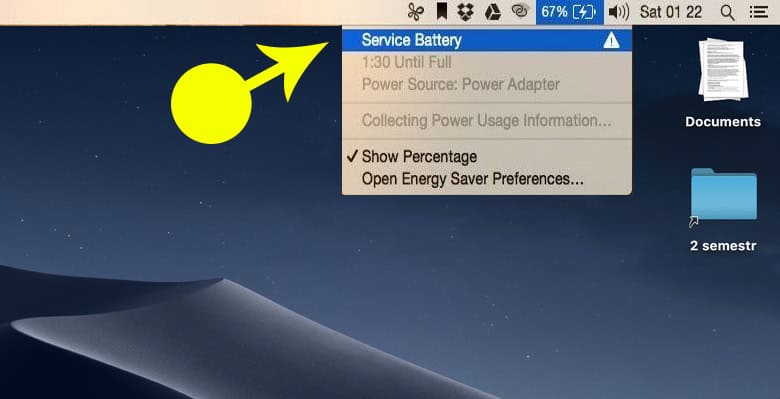Open the Dropbox menu bar icon
The image size is (780, 399).
pyautogui.click(x=466, y=12)
